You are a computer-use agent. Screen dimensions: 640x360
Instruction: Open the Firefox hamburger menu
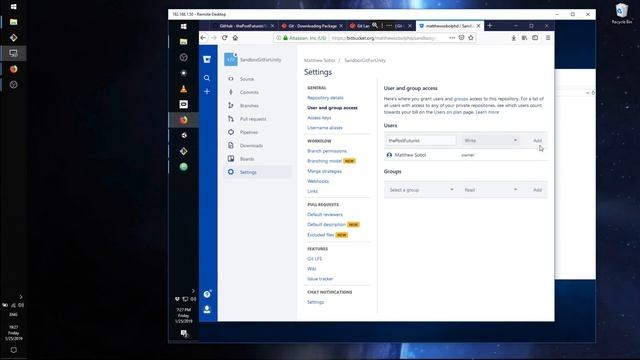click(548, 38)
